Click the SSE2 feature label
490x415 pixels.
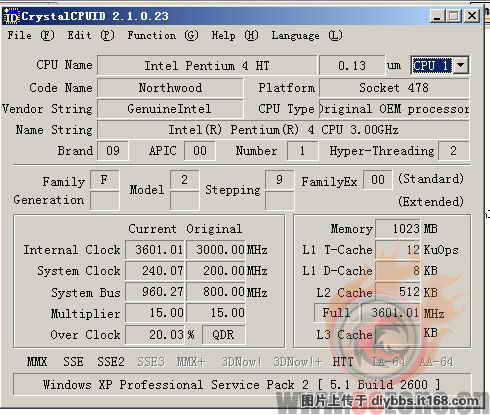click(x=111, y=362)
